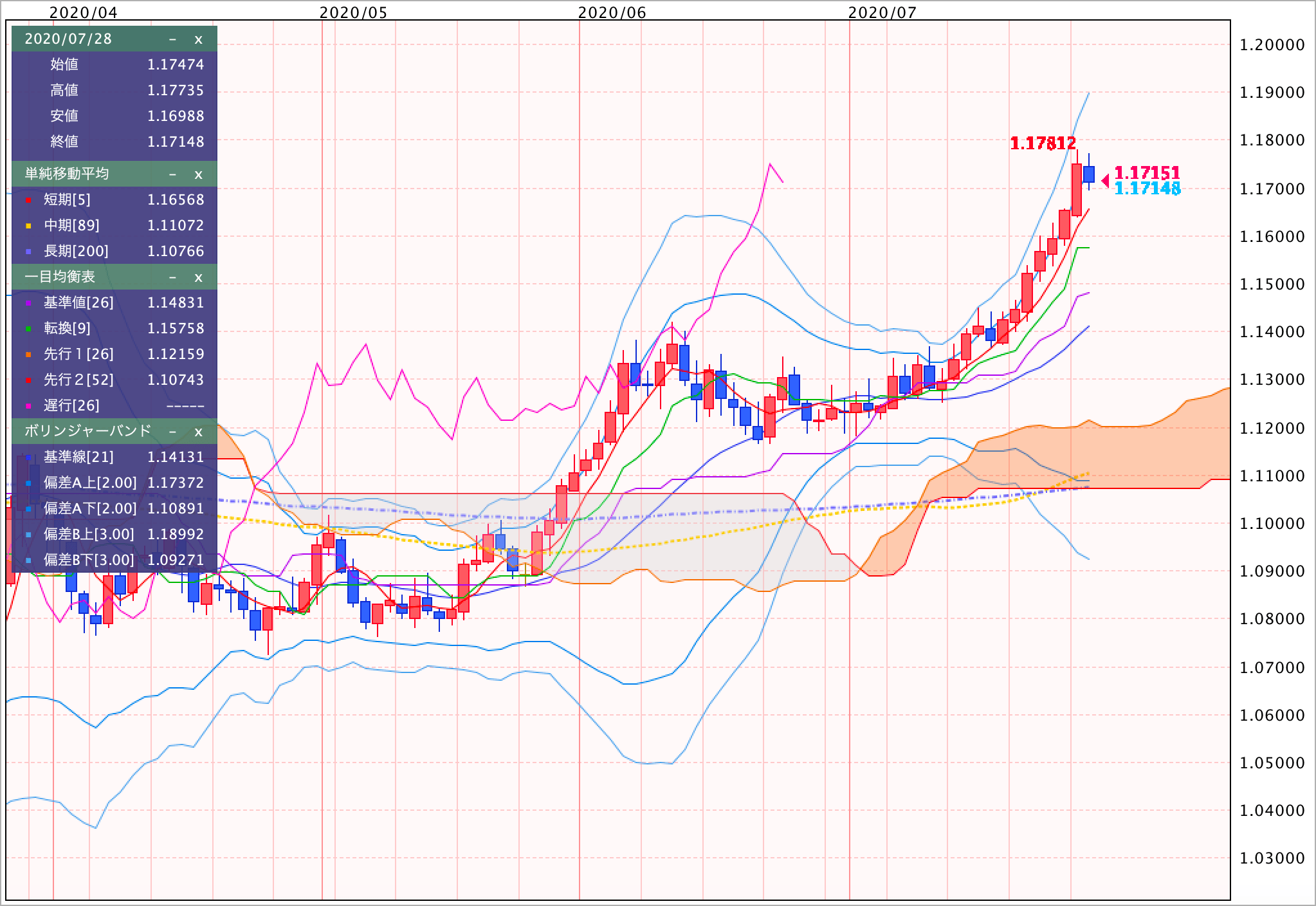Click the 2020/05 date axis label
1316x906 pixels.
[354, 12]
